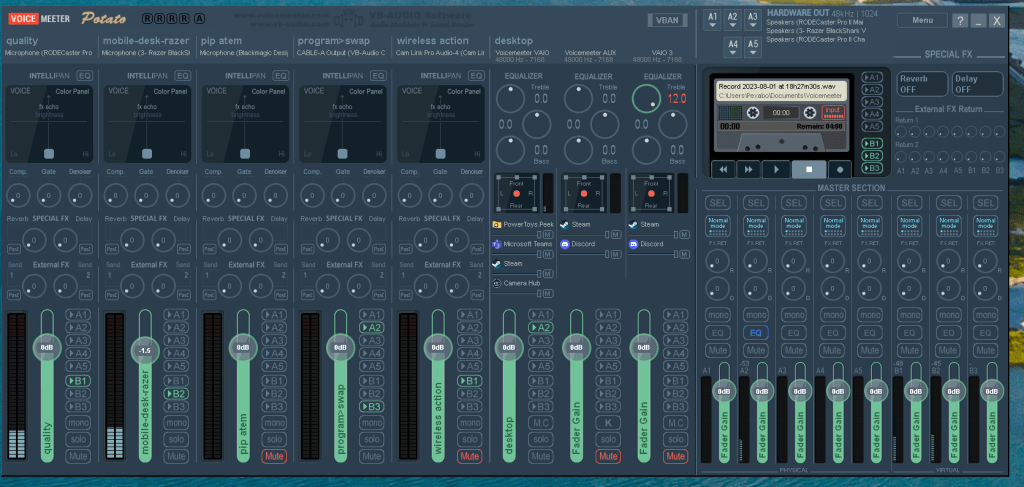1024x487 pixels.
Task: Enable mono on the mobile-desk-razer strip
Action: coord(176,422)
